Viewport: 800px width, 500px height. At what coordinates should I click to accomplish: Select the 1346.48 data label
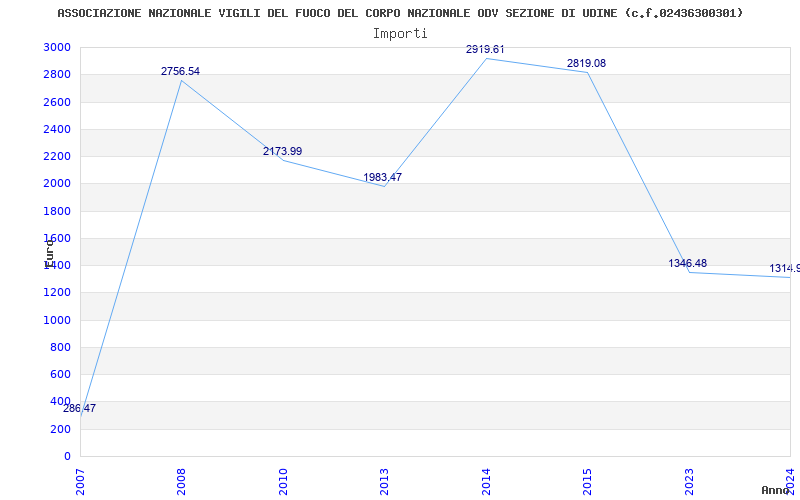tap(688, 263)
